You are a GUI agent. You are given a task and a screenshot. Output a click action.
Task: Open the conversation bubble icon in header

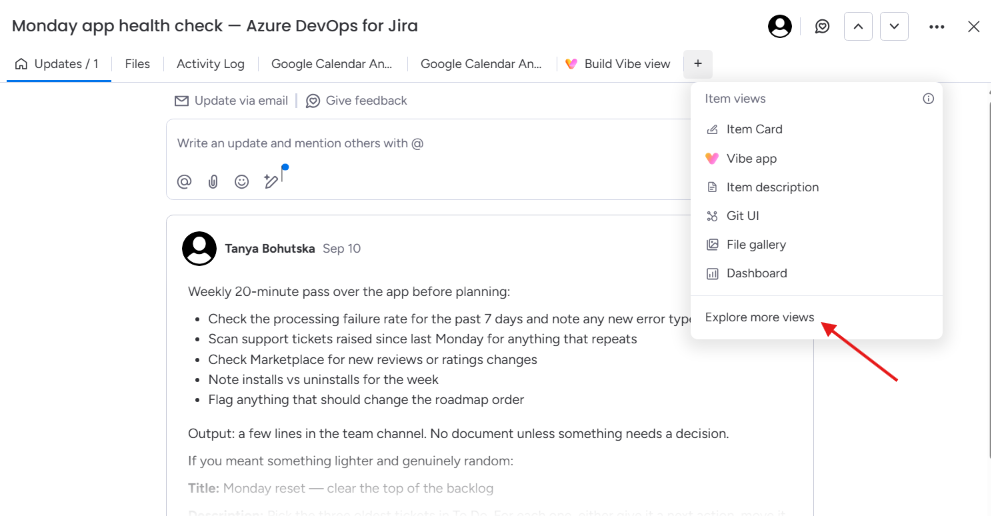point(822,27)
